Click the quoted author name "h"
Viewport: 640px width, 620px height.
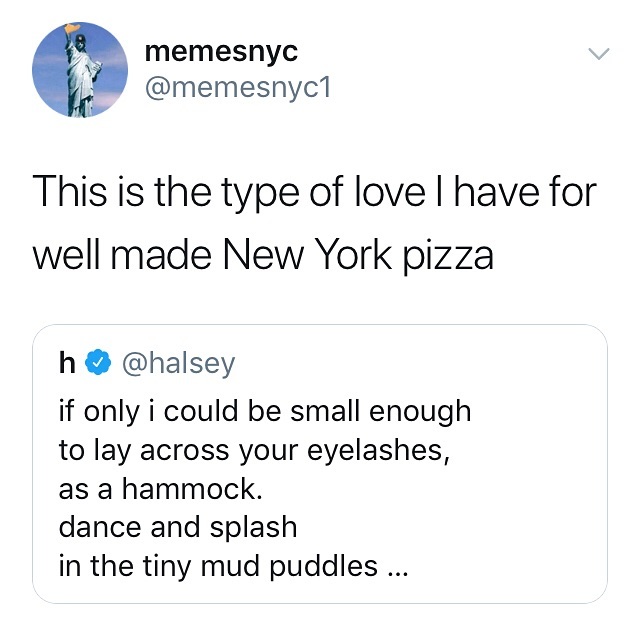pos(68,364)
